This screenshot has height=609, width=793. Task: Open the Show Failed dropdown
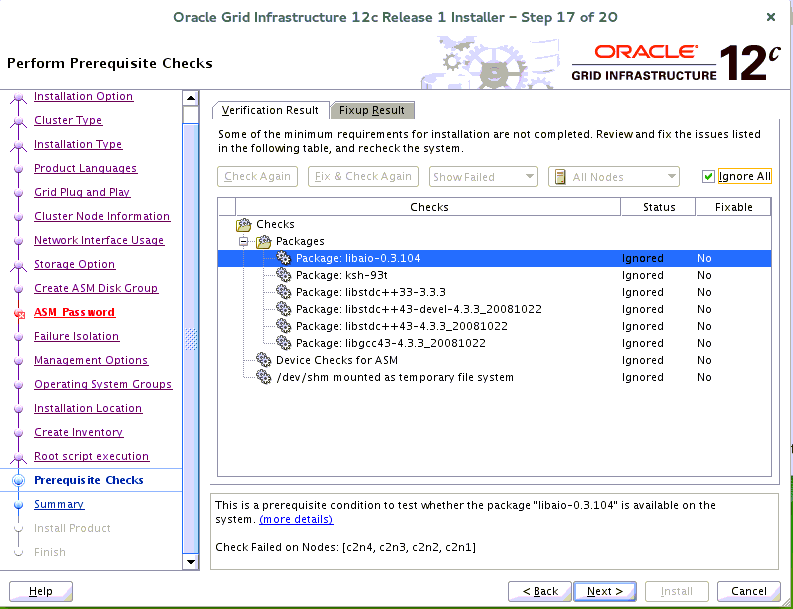pos(483,177)
